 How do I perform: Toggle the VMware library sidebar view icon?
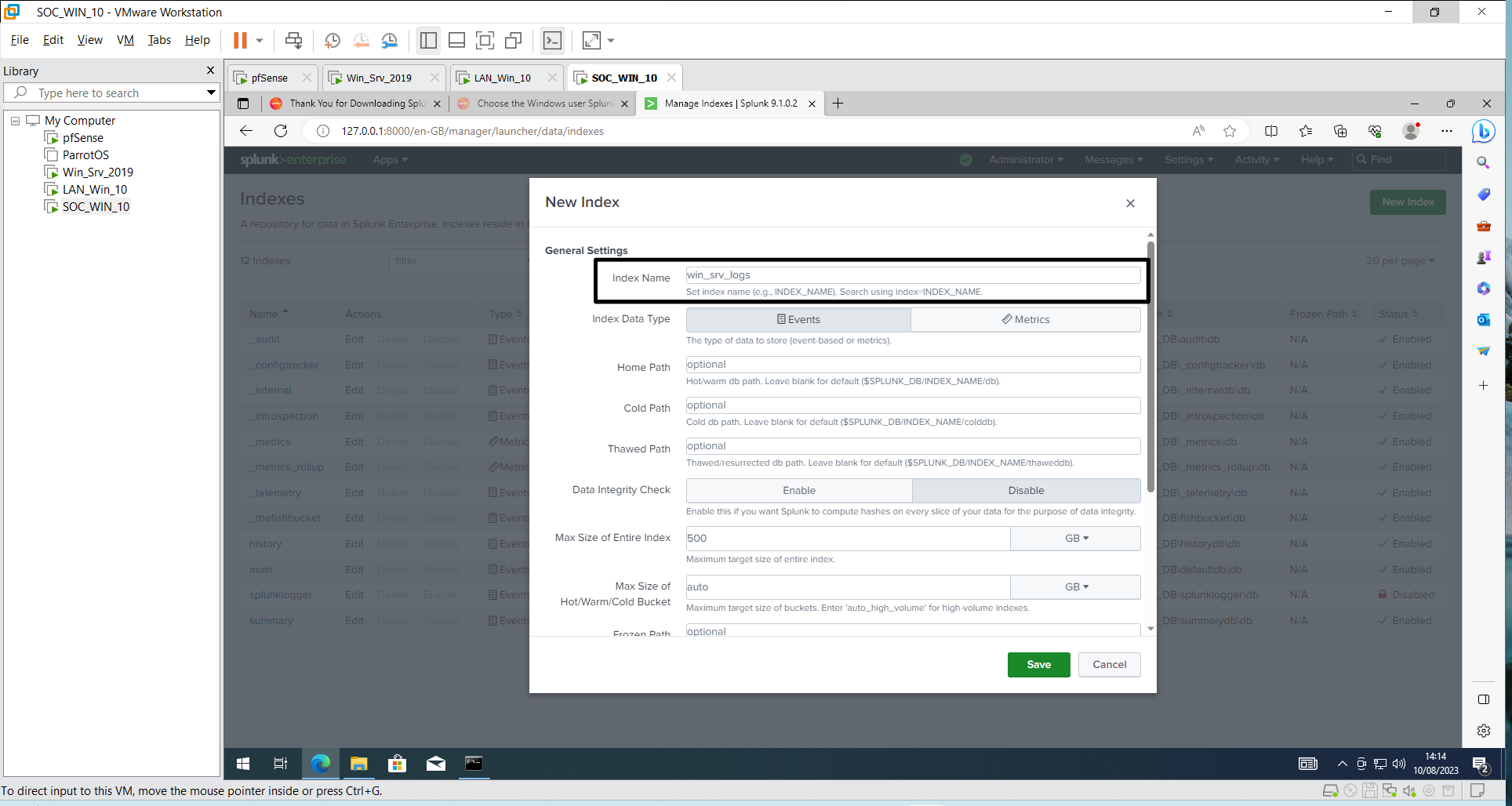click(x=428, y=40)
